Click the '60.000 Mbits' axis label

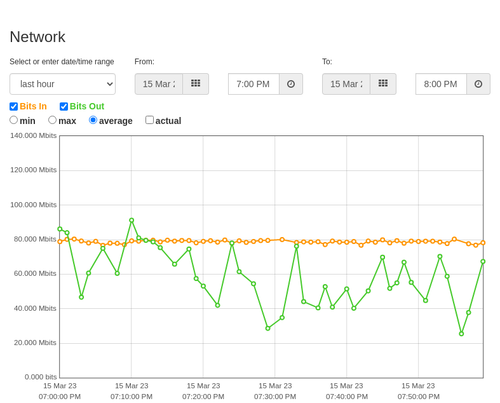[35, 274]
